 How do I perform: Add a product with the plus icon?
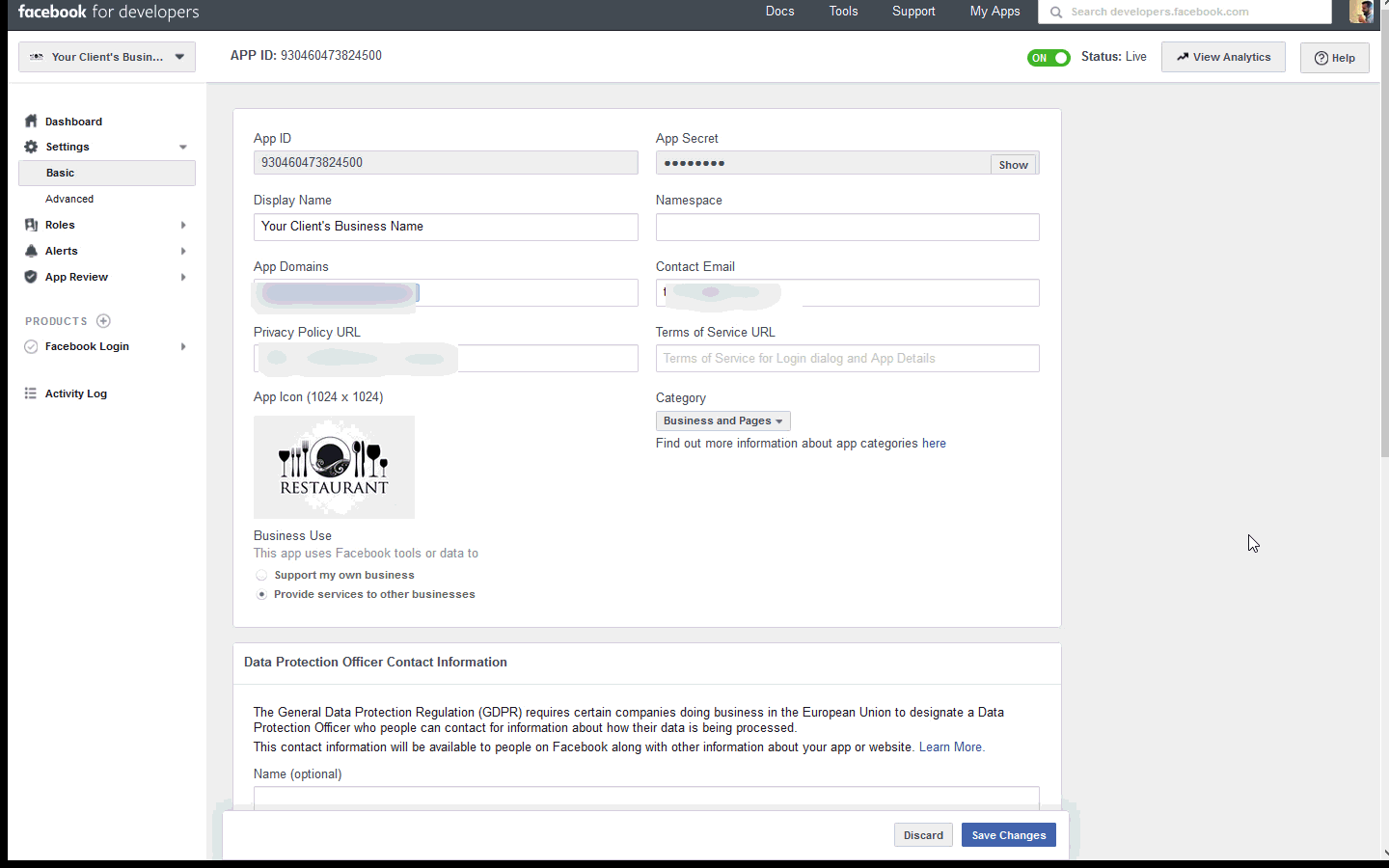coord(103,321)
